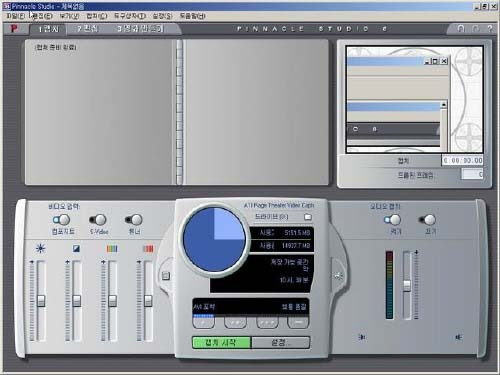Click the redo icon in the top bar
Screen dimensions: 500x375
[x=476, y=29]
